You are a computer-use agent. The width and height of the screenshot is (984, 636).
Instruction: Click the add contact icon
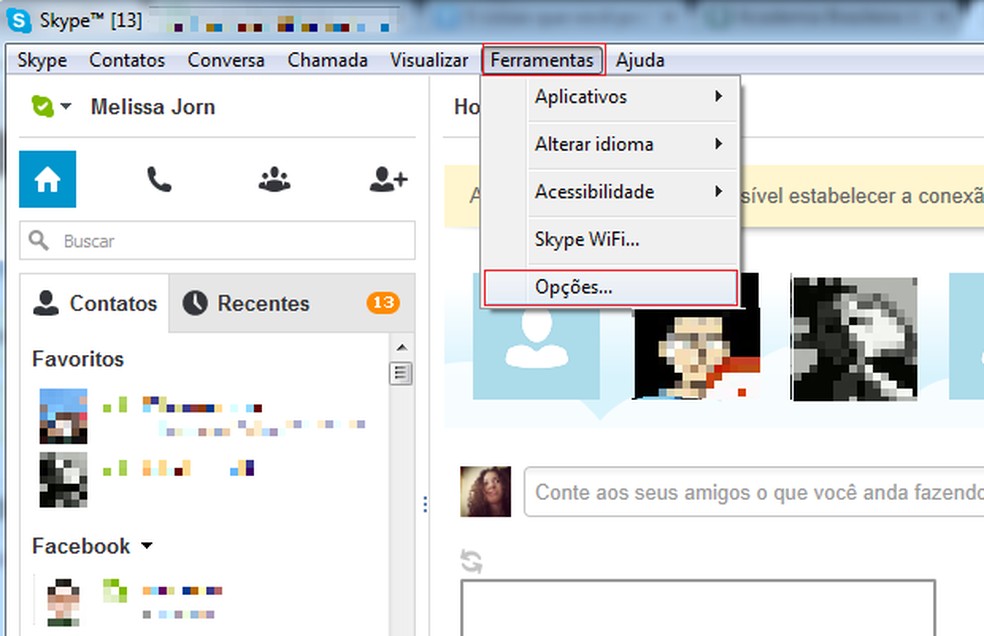coord(388,179)
